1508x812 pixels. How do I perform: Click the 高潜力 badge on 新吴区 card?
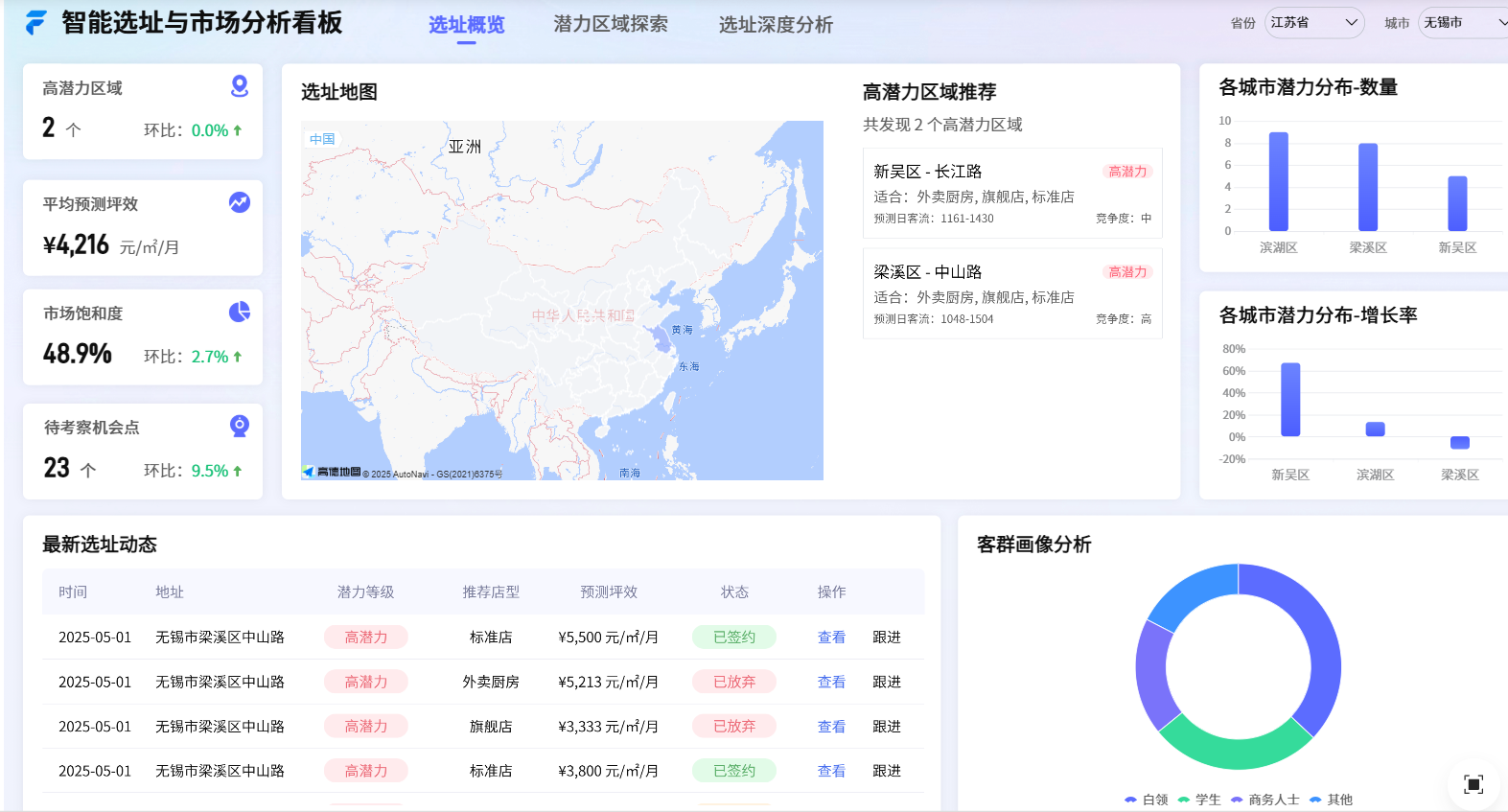click(x=1127, y=172)
